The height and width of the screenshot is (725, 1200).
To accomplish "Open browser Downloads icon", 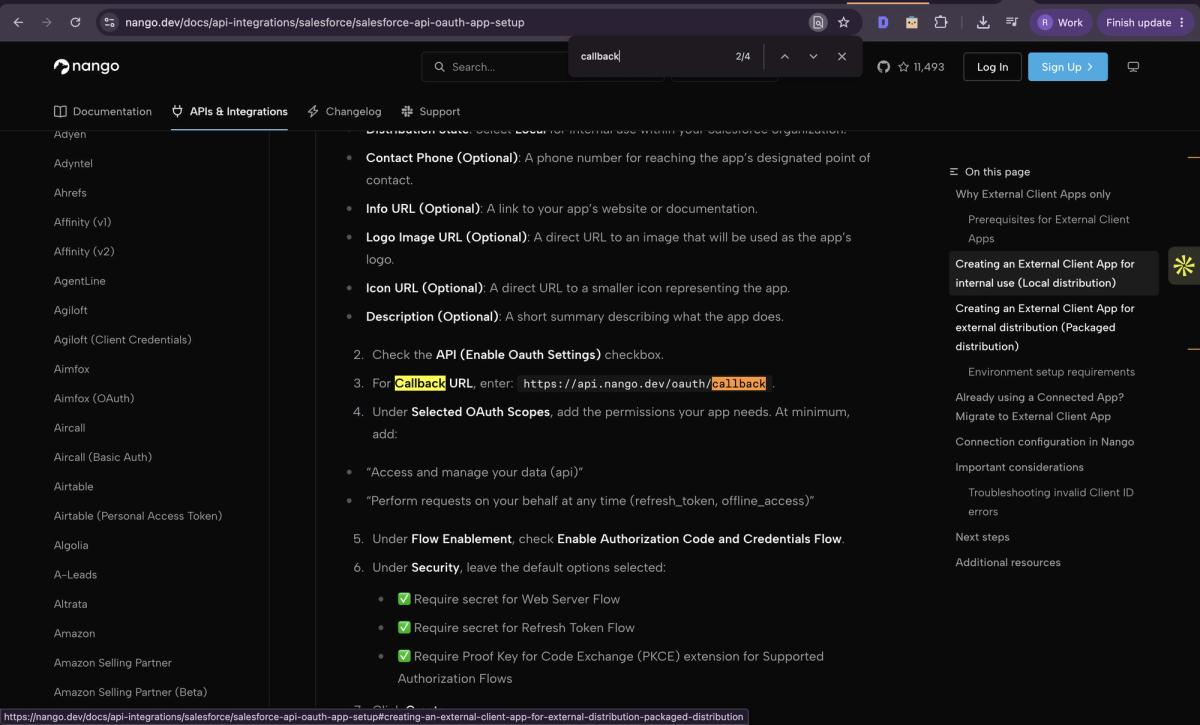I will [x=983, y=22].
